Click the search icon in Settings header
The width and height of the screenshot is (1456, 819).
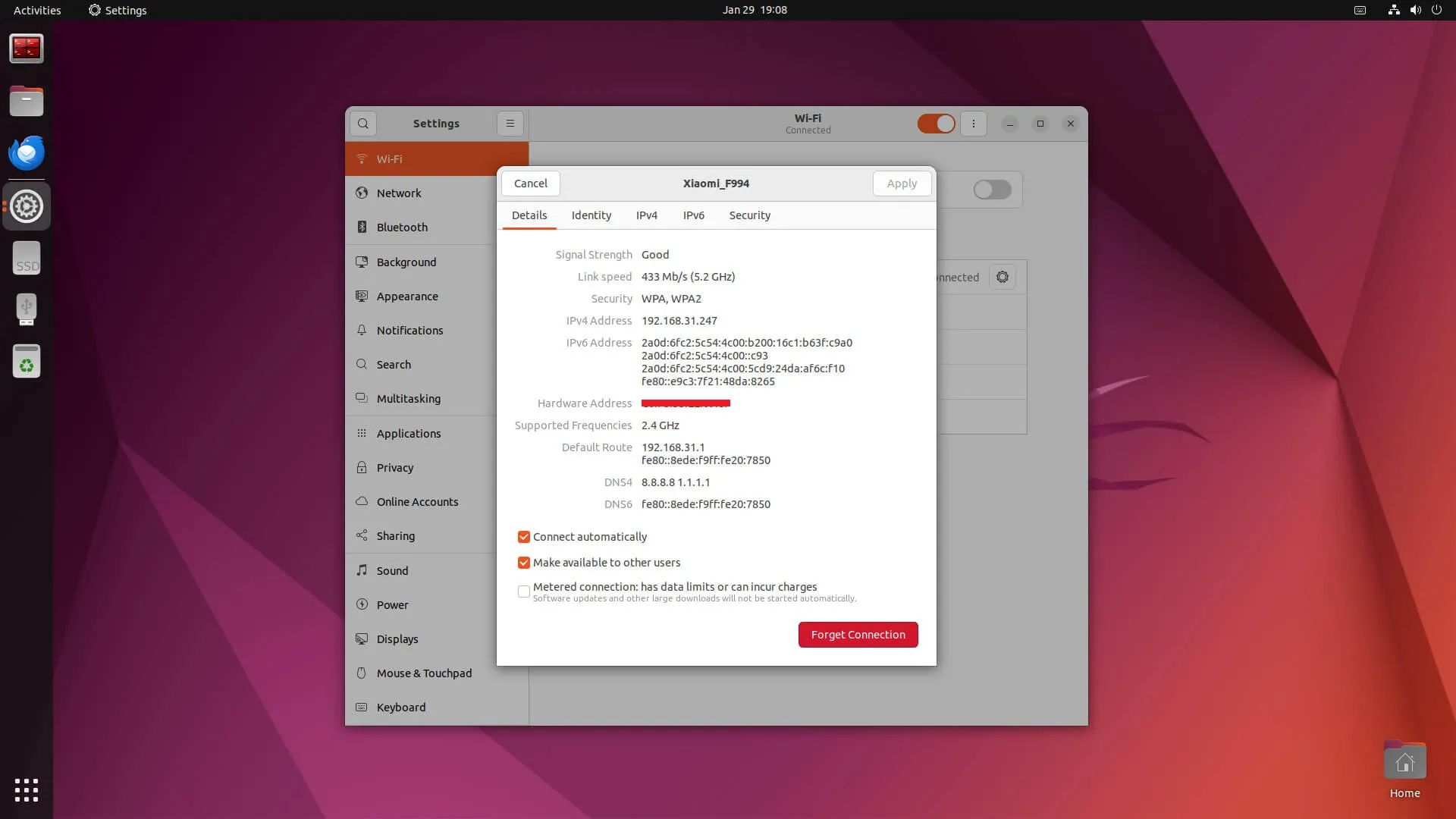(x=363, y=124)
